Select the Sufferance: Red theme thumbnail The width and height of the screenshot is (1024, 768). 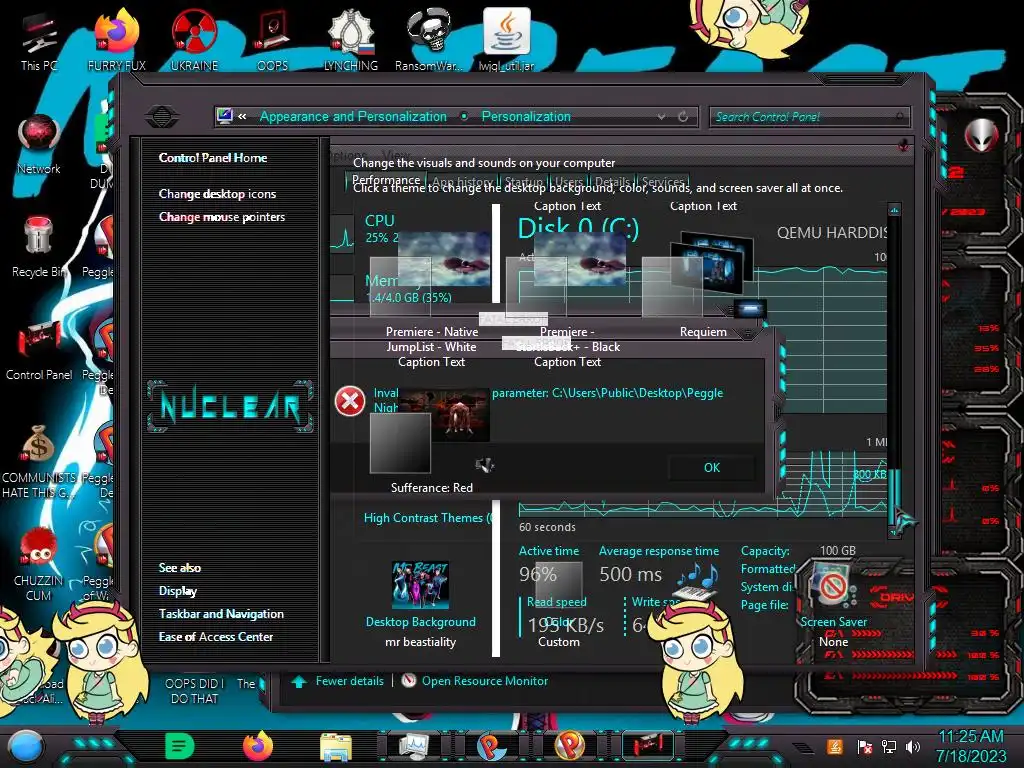(432, 441)
